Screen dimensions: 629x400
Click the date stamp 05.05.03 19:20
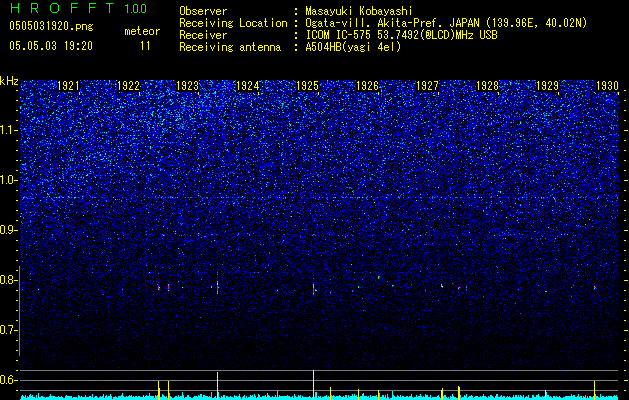tap(51, 46)
